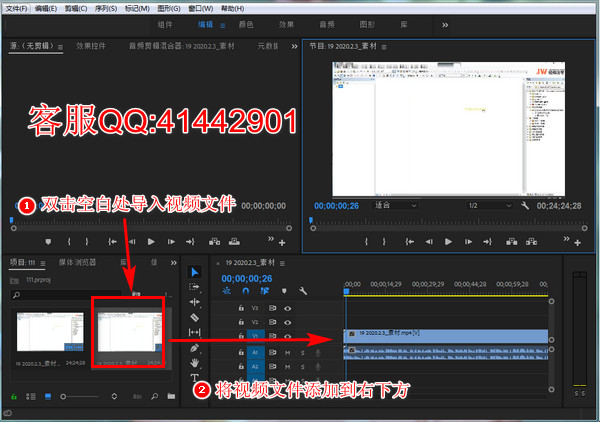Open sort icons menu in project panel
The width and height of the screenshot is (600, 422).
tap(114, 396)
